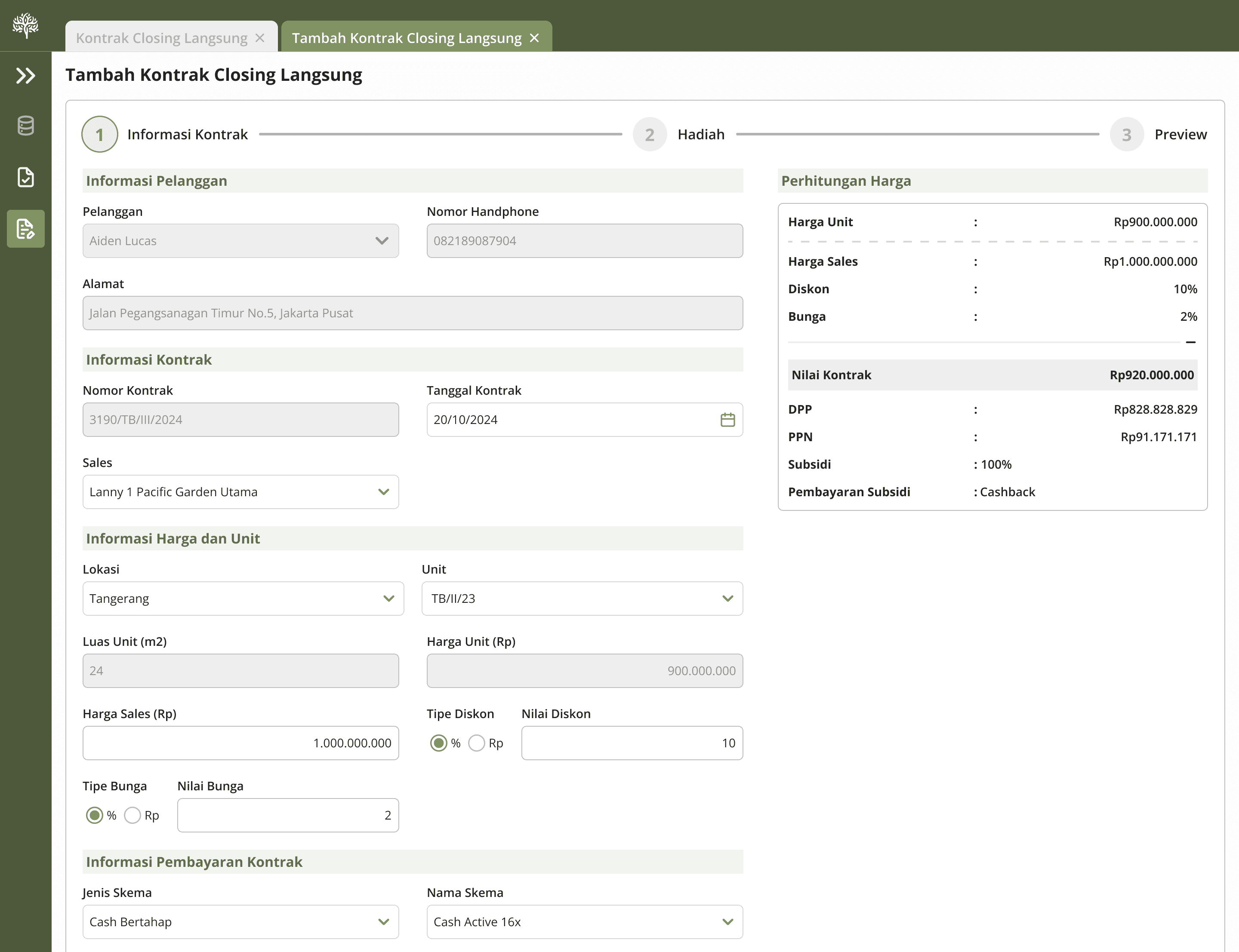This screenshot has height=952, width=1239.
Task: Select percent option for Tipe Diskon
Action: point(439,743)
